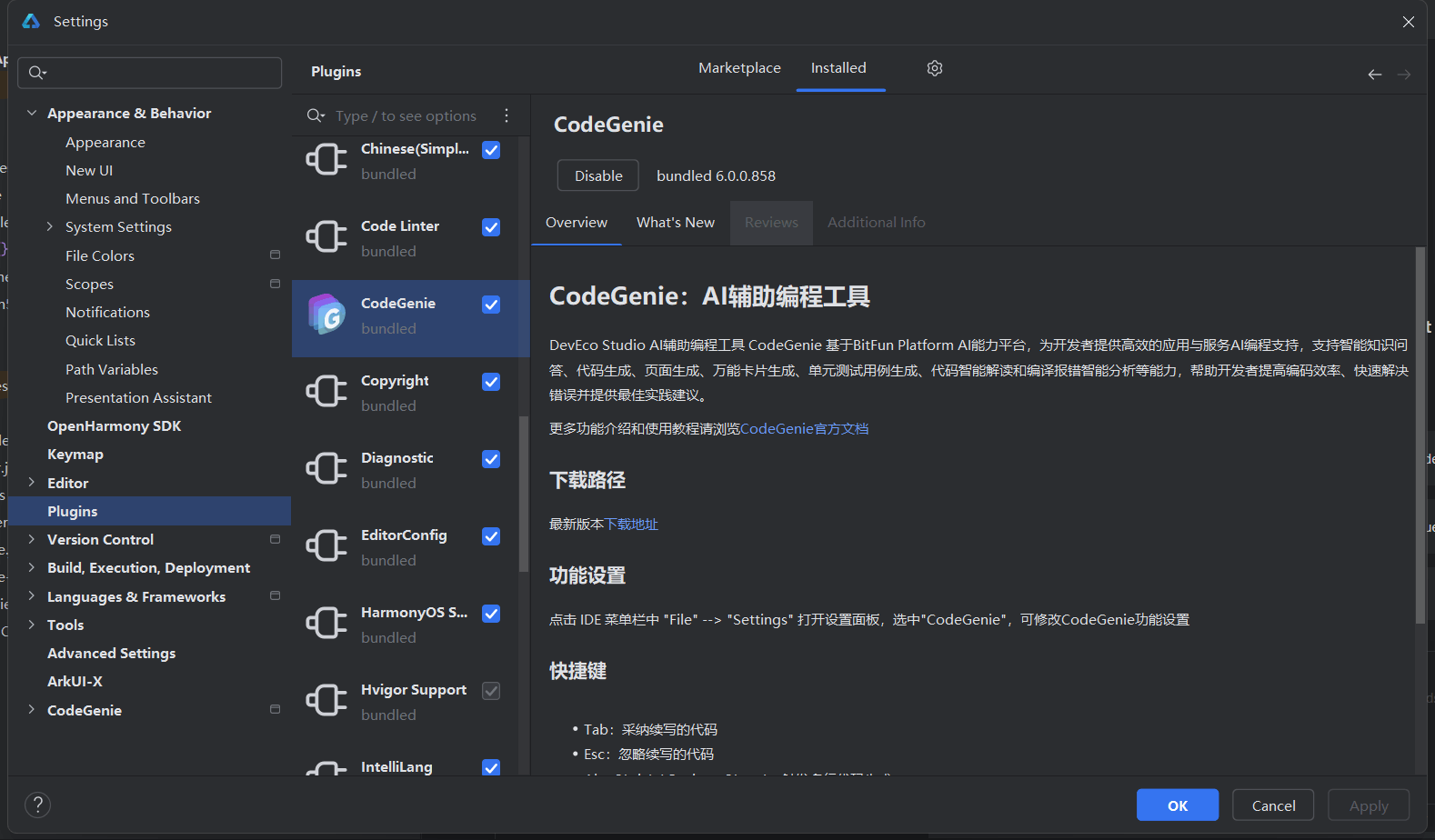The height and width of the screenshot is (840, 1435).
Task: Open the 下载地址 download link
Action: (631, 525)
